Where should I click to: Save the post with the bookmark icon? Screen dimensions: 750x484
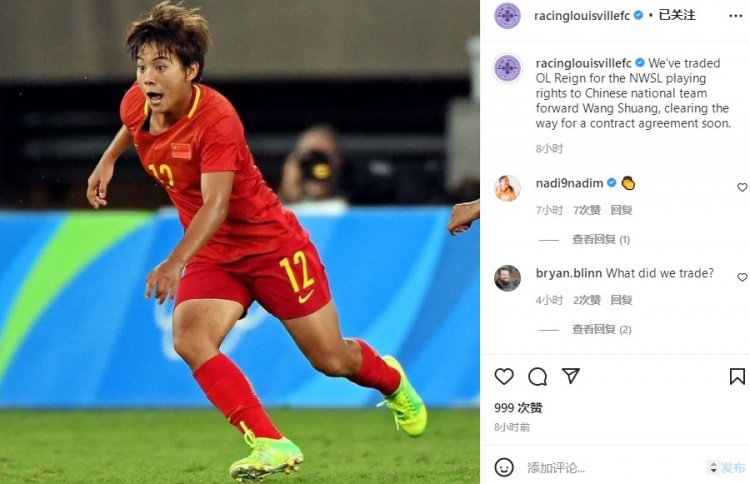click(x=737, y=376)
